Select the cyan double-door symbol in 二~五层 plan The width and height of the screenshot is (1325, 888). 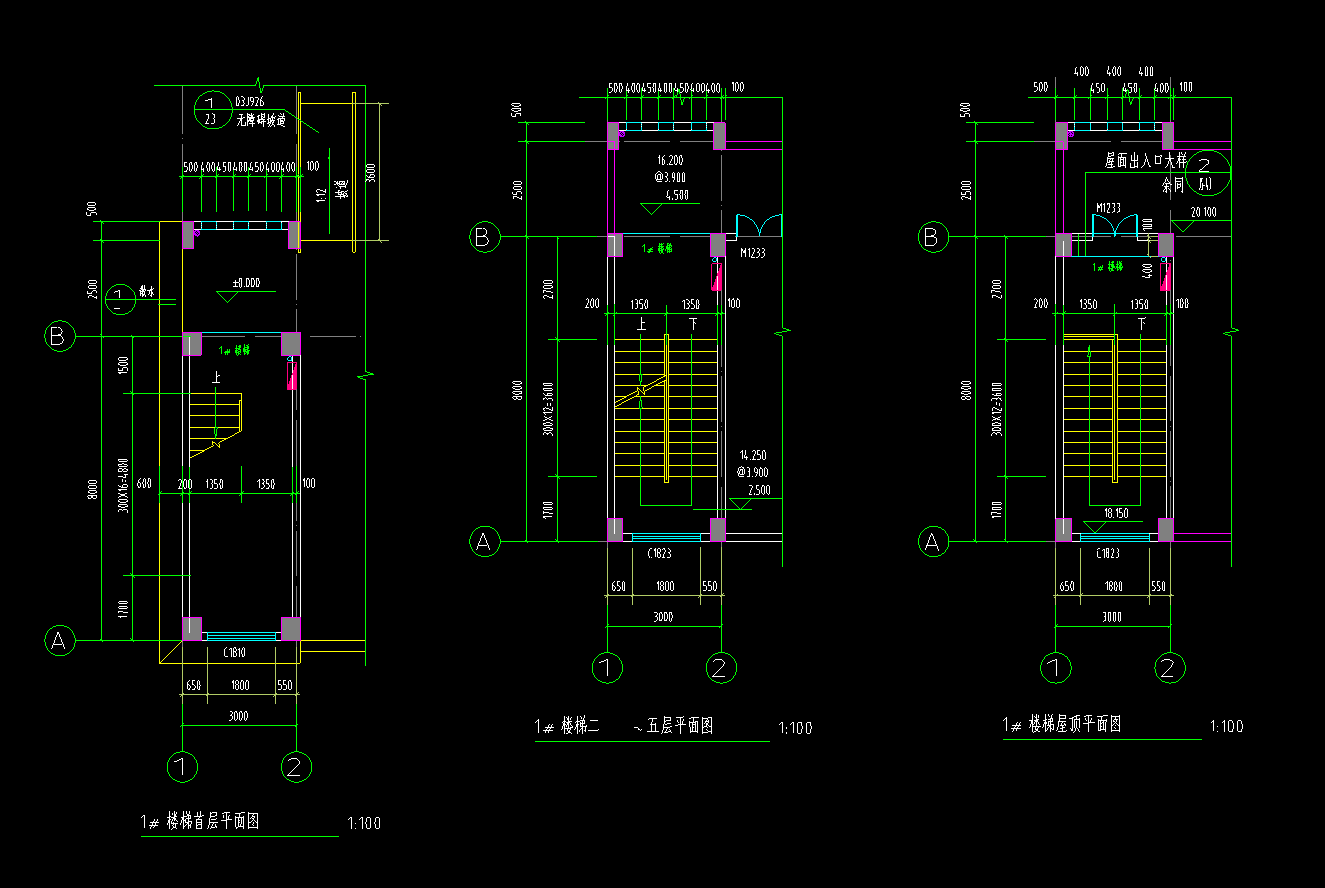[x=760, y=227]
